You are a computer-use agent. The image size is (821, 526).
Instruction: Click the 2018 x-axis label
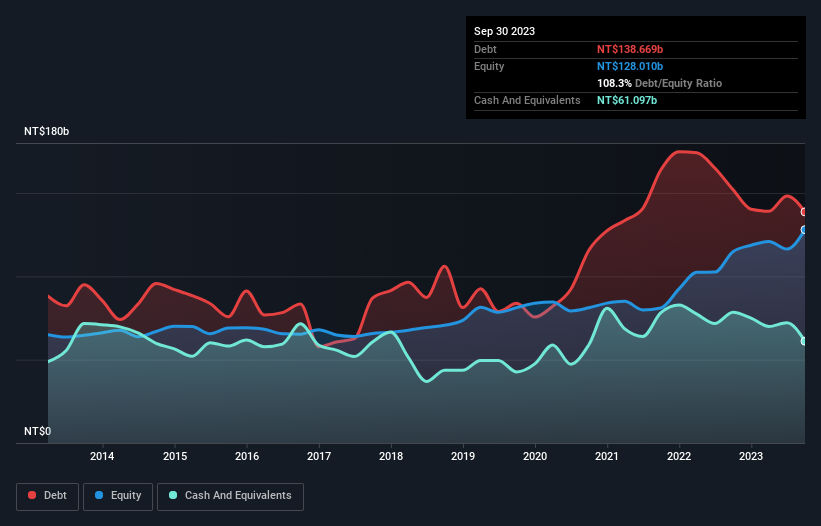pyautogui.click(x=391, y=456)
